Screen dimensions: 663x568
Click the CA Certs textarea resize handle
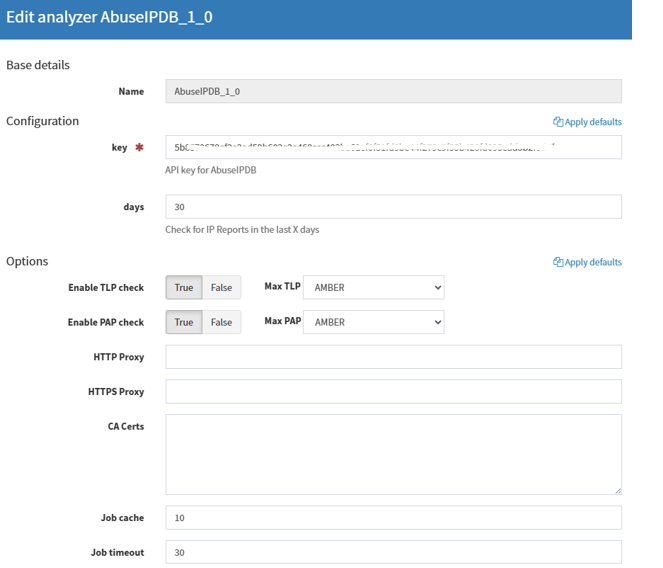[x=618, y=491]
